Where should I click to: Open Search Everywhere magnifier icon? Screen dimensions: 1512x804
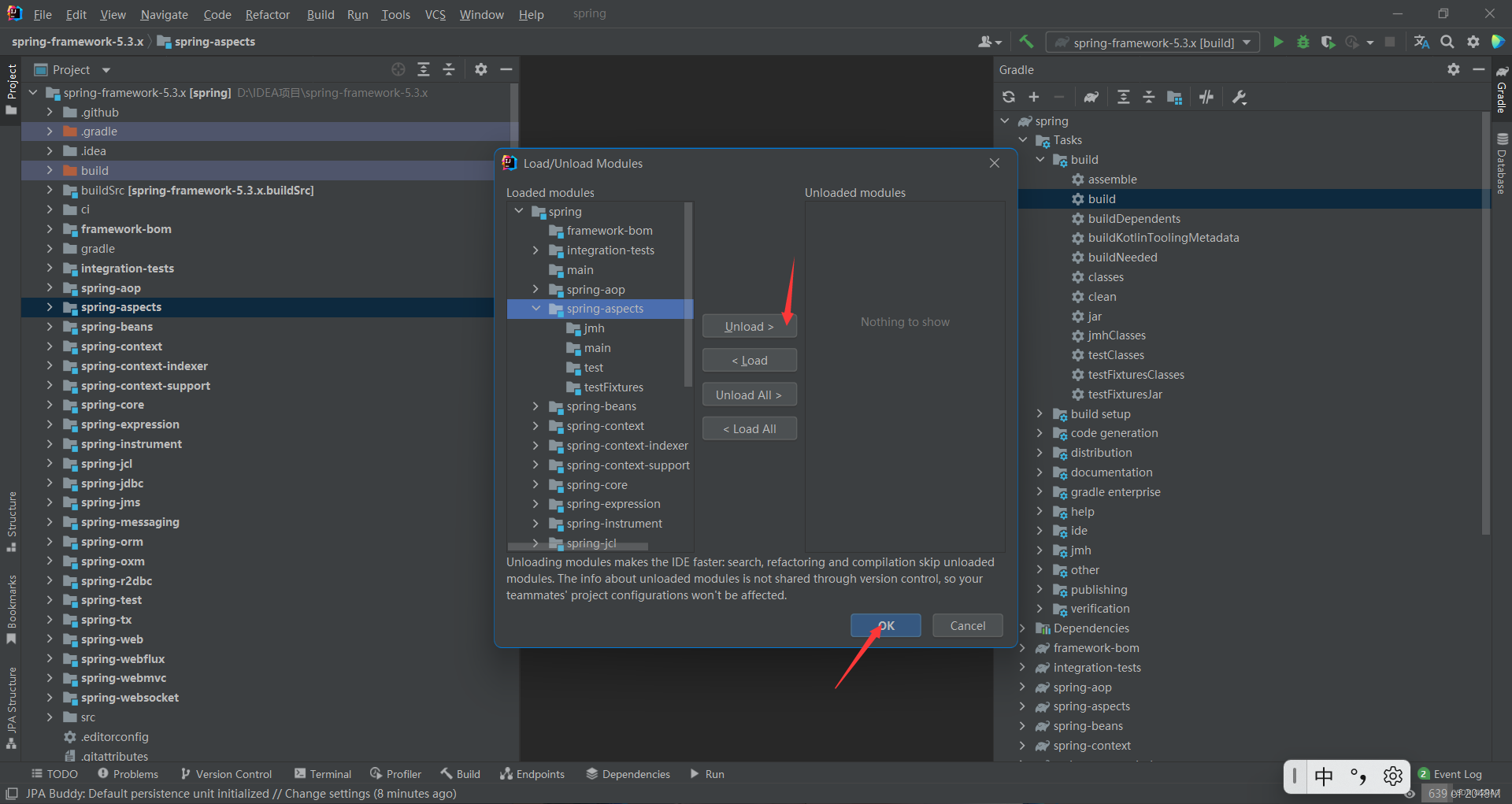(1447, 42)
